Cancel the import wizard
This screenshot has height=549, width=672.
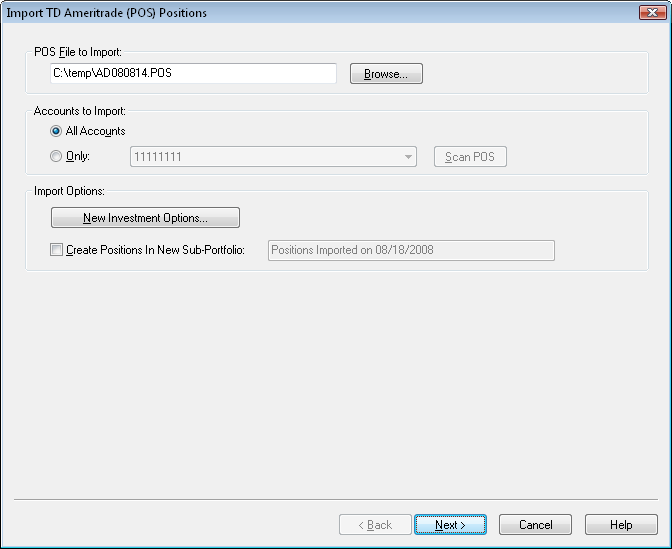(x=535, y=525)
